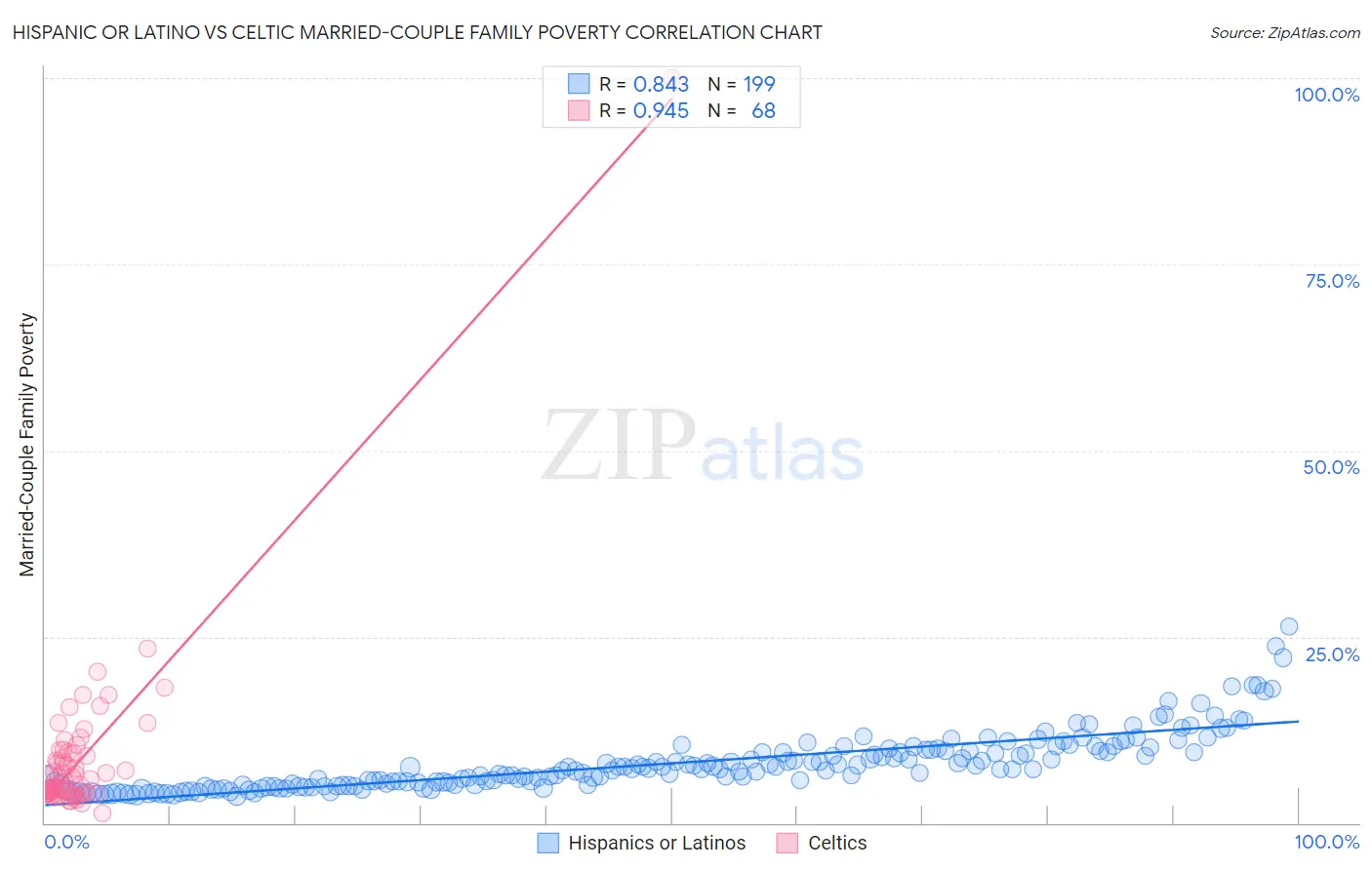
Task: Click the ZIPatlas watermark in chart center
Action: click(x=703, y=447)
